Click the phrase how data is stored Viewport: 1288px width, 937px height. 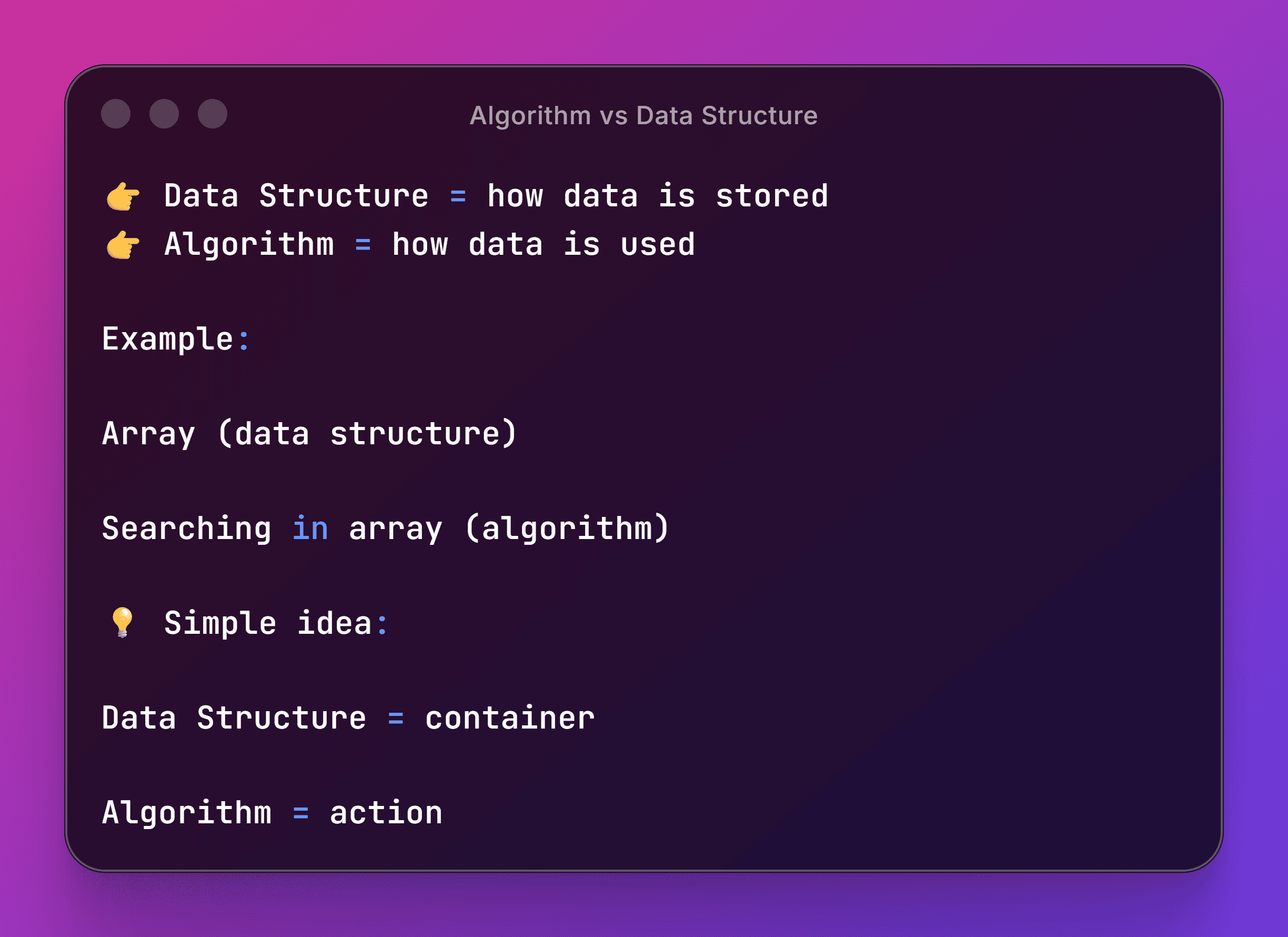(x=658, y=196)
